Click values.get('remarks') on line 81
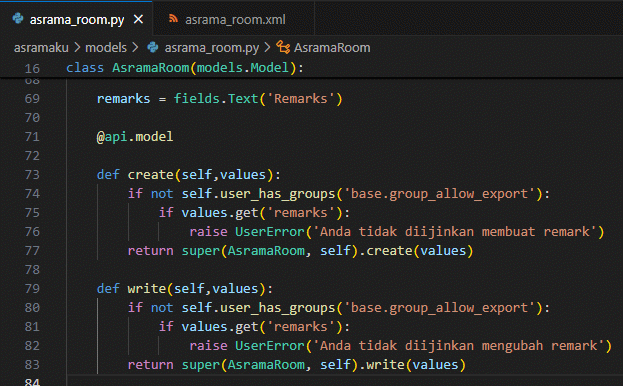The image size is (623, 386). point(262,327)
